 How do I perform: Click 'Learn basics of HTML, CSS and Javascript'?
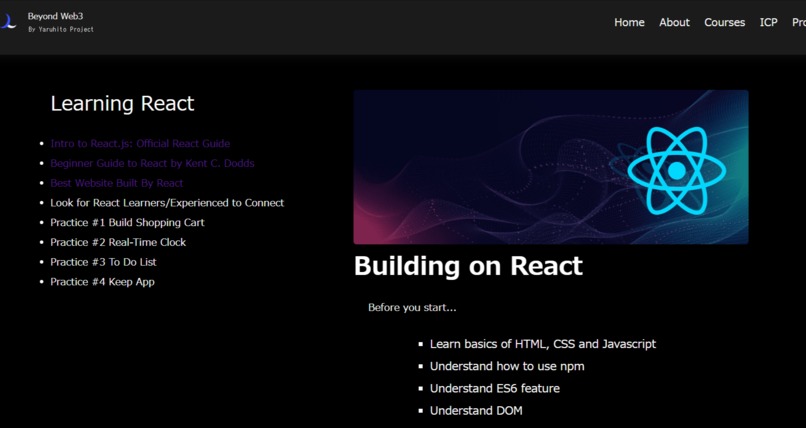pos(543,344)
